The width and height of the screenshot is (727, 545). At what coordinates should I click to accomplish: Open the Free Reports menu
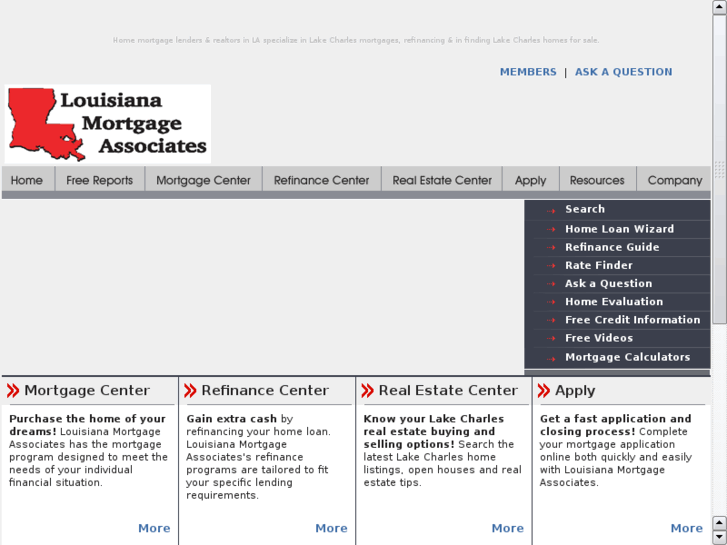pyautogui.click(x=99, y=180)
